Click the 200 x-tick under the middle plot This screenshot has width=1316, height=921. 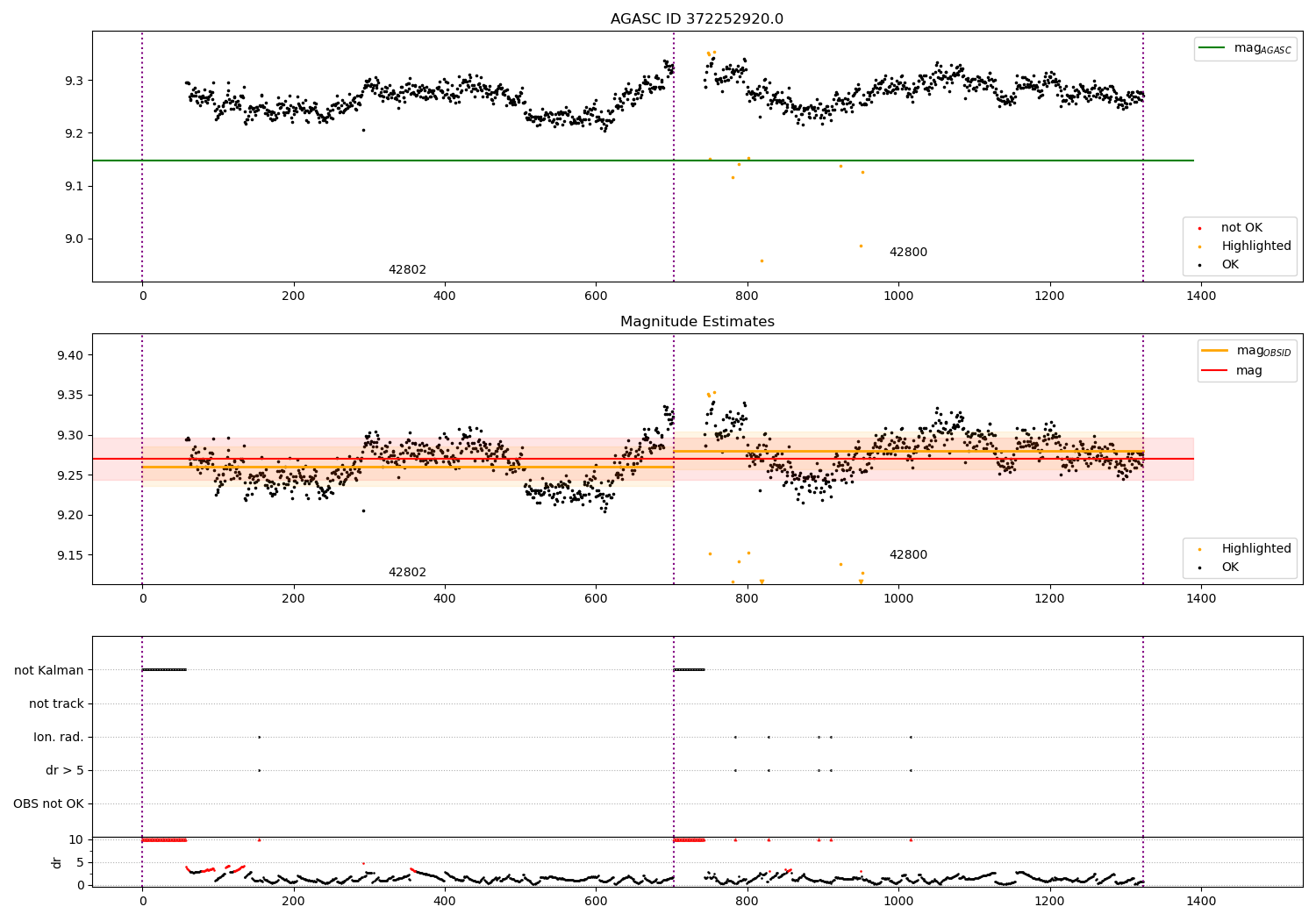click(x=293, y=599)
